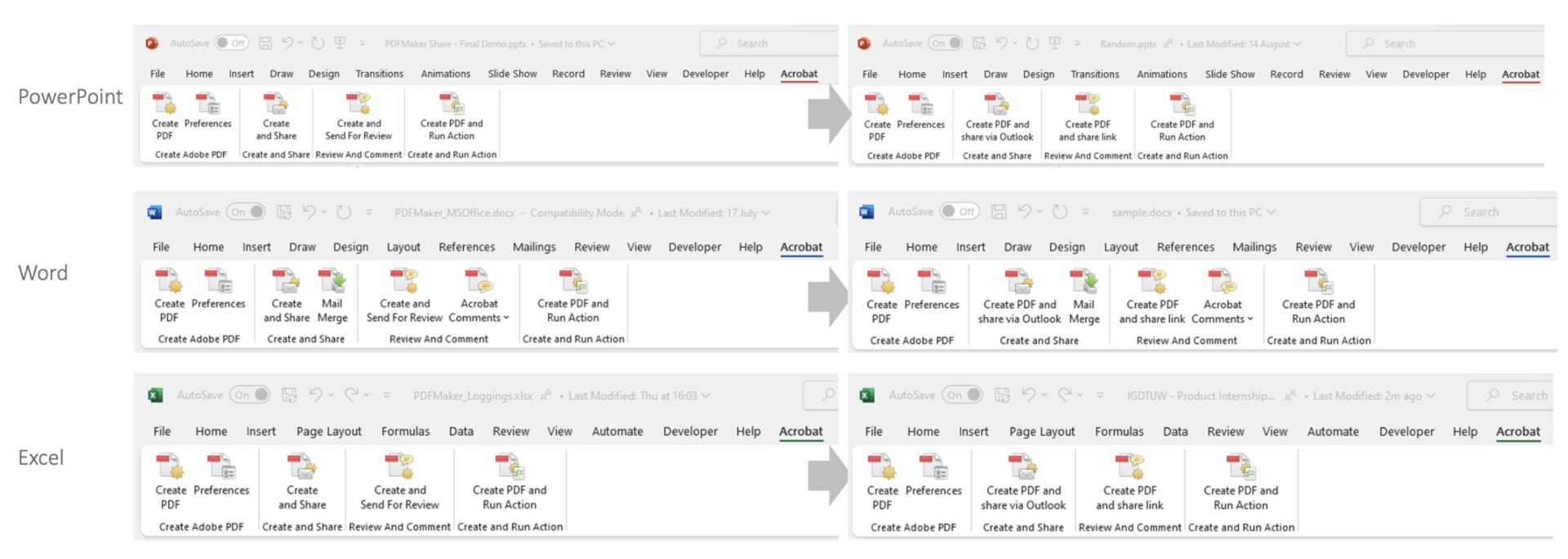
Task: Click Customize Quick Access Toolbar arrow in sample.docx
Action: [x=1085, y=212]
